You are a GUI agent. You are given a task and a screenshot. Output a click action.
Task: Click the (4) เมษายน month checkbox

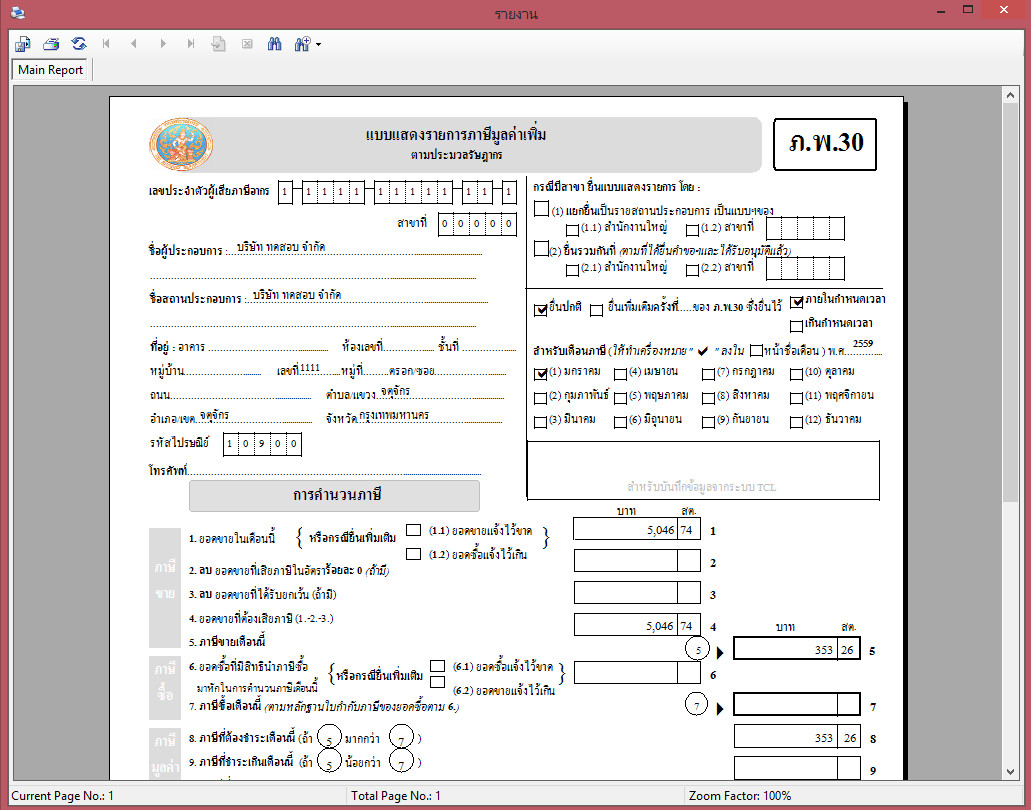tap(620, 374)
